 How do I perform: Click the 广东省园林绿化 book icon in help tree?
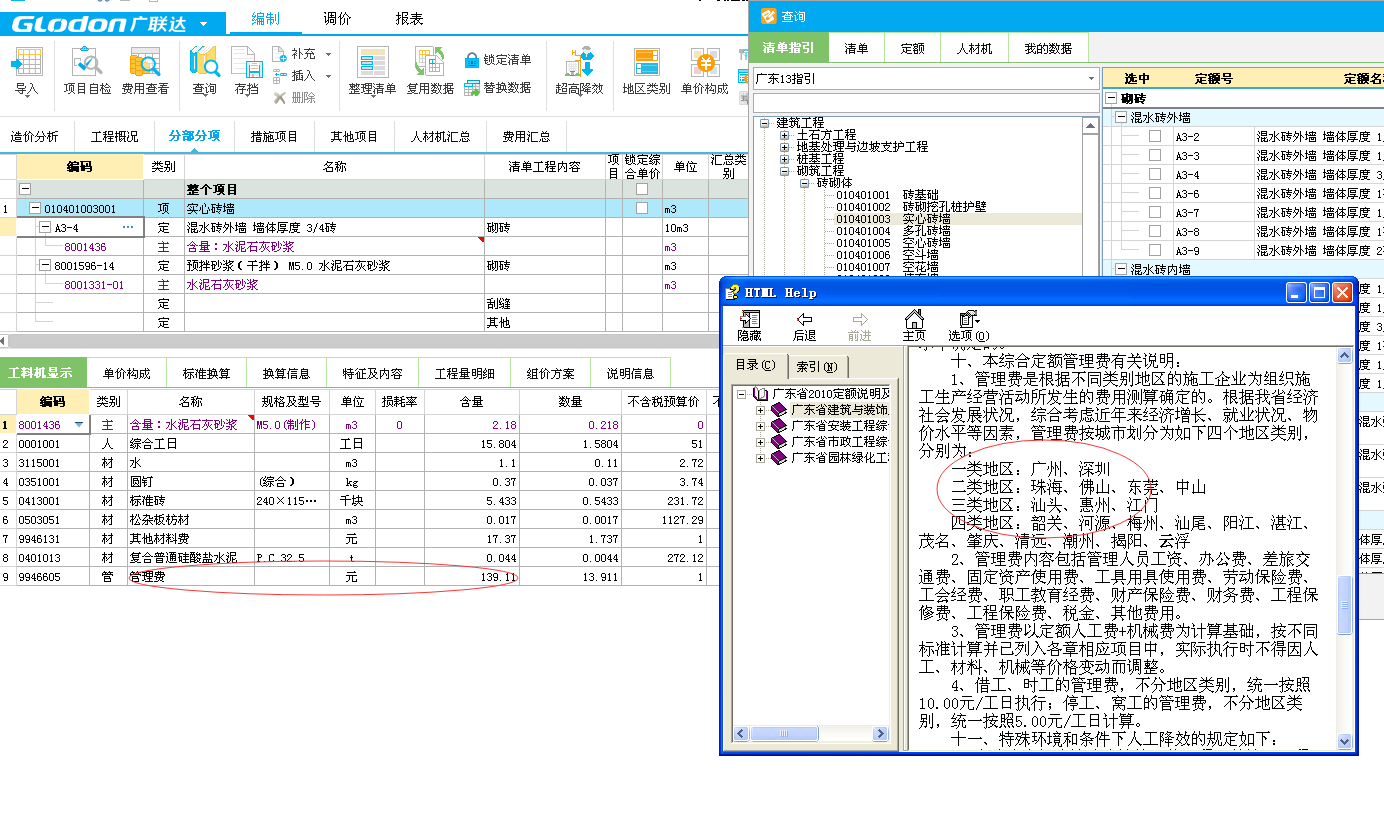[x=780, y=457]
